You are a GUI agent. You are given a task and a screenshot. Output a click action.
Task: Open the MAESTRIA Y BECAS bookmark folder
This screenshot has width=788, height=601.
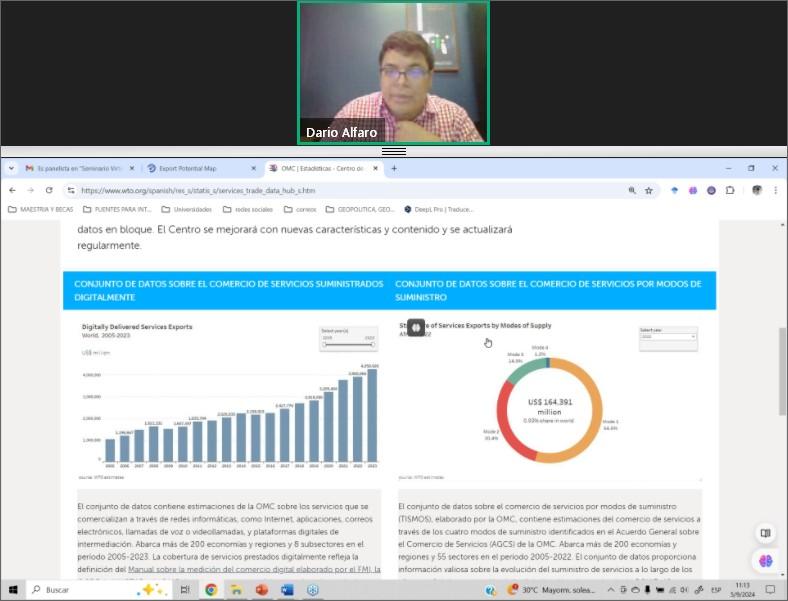point(38,209)
